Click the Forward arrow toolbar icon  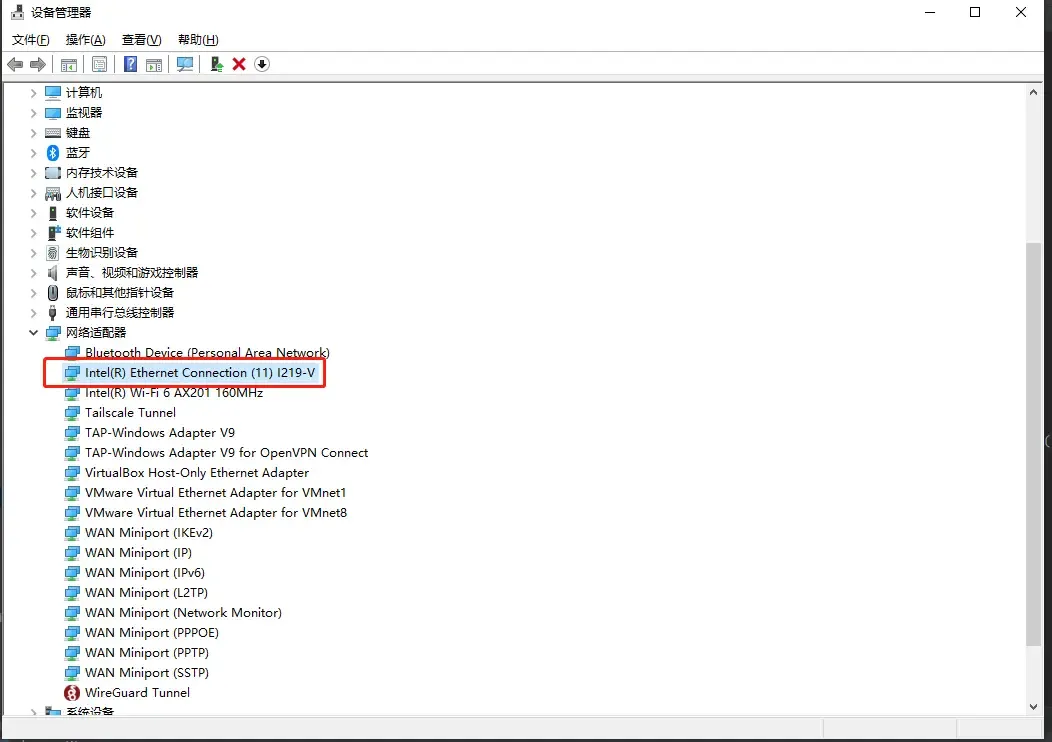[38, 64]
